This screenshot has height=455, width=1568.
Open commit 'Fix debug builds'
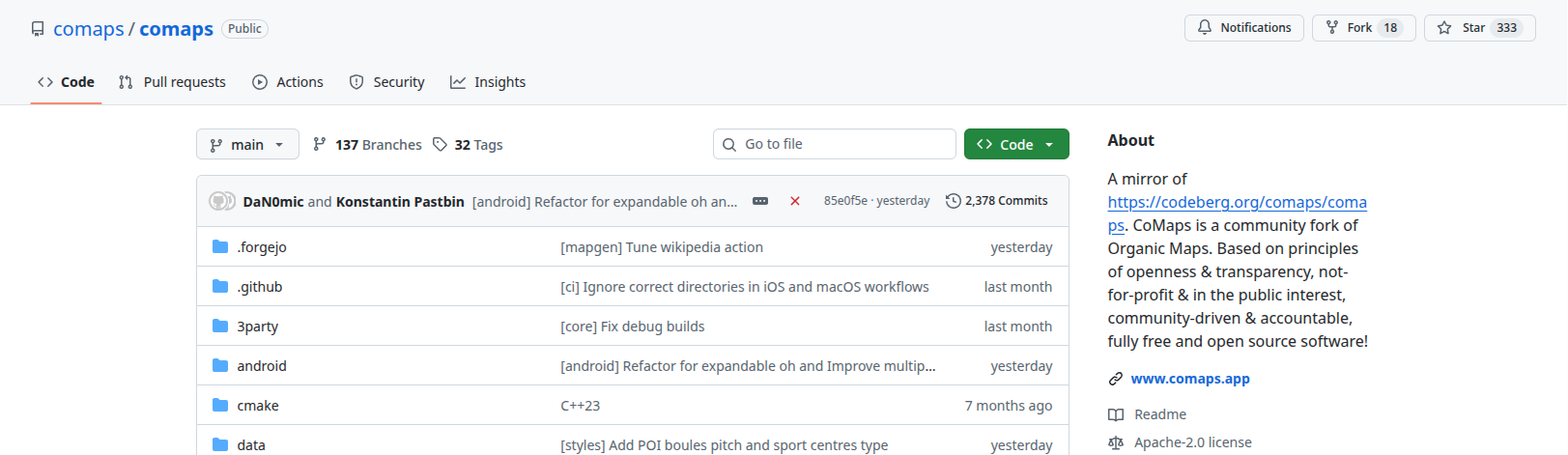[x=633, y=327]
